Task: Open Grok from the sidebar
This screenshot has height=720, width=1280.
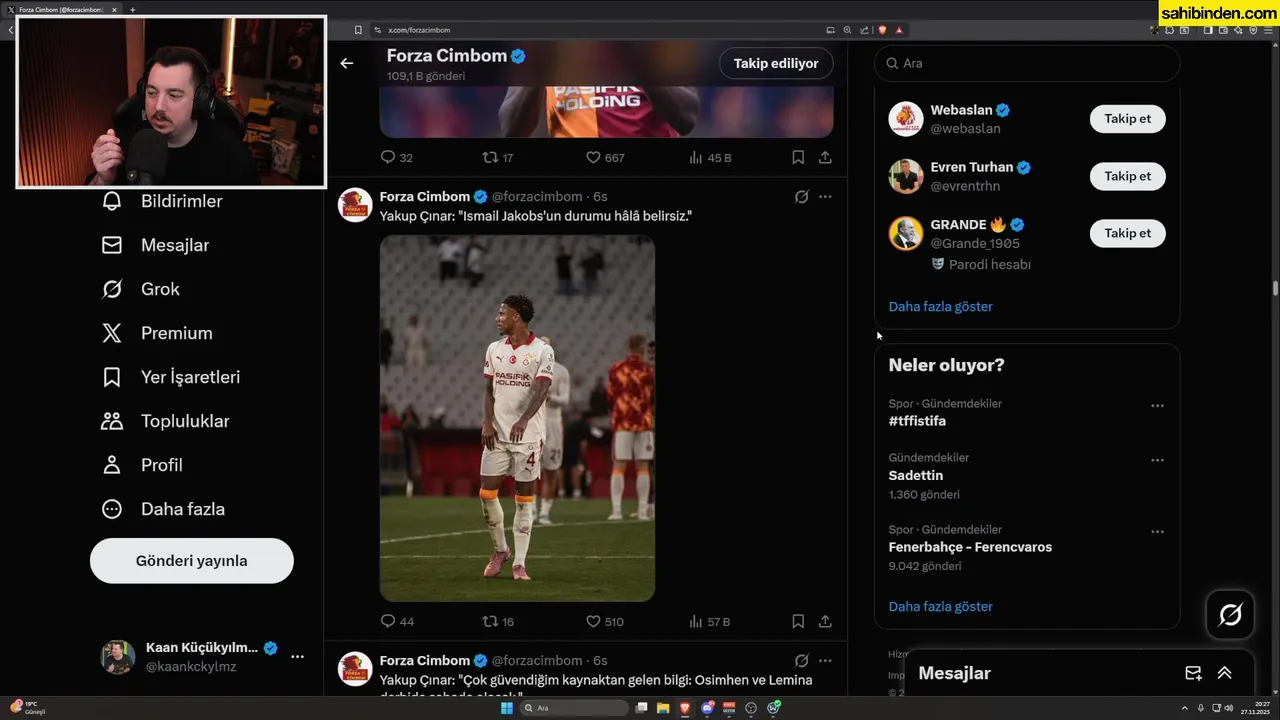Action: [x=112, y=289]
